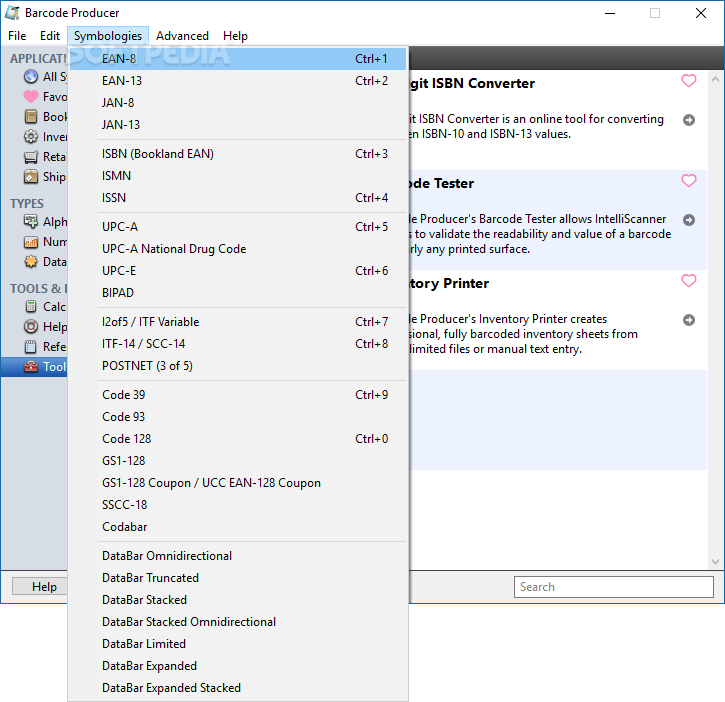The image size is (725, 702).
Task: Select Code 39 symbology
Action: (x=238, y=394)
